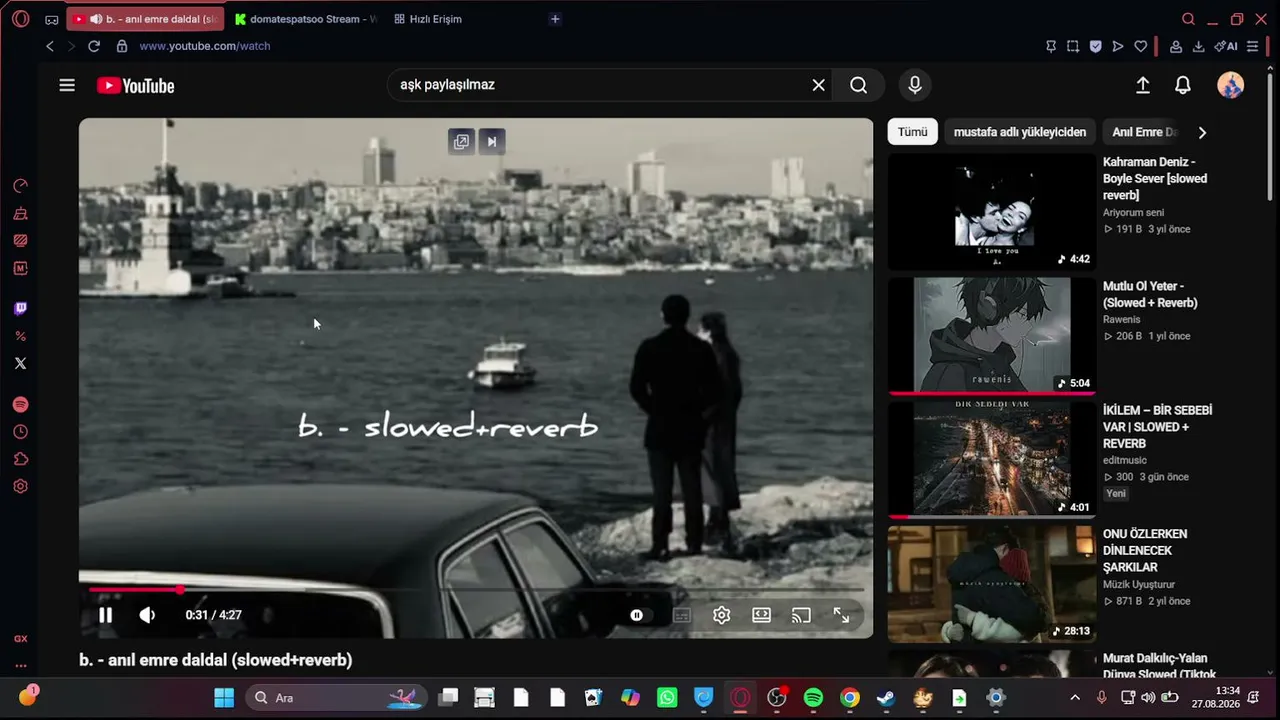Image resolution: width=1280 pixels, height=720 pixels.
Task: Open X (Twitter) in the sidebar
Action: pyautogui.click(x=21, y=363)
